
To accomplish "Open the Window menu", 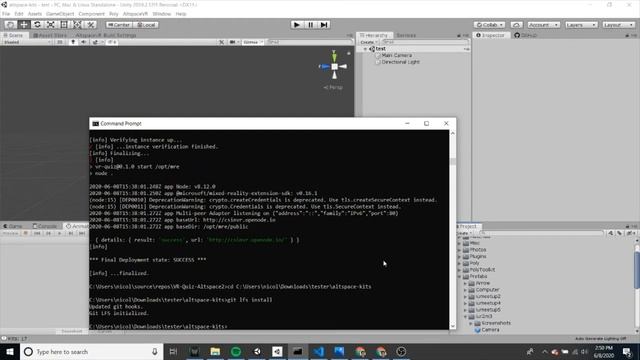I will pos(162,14).
